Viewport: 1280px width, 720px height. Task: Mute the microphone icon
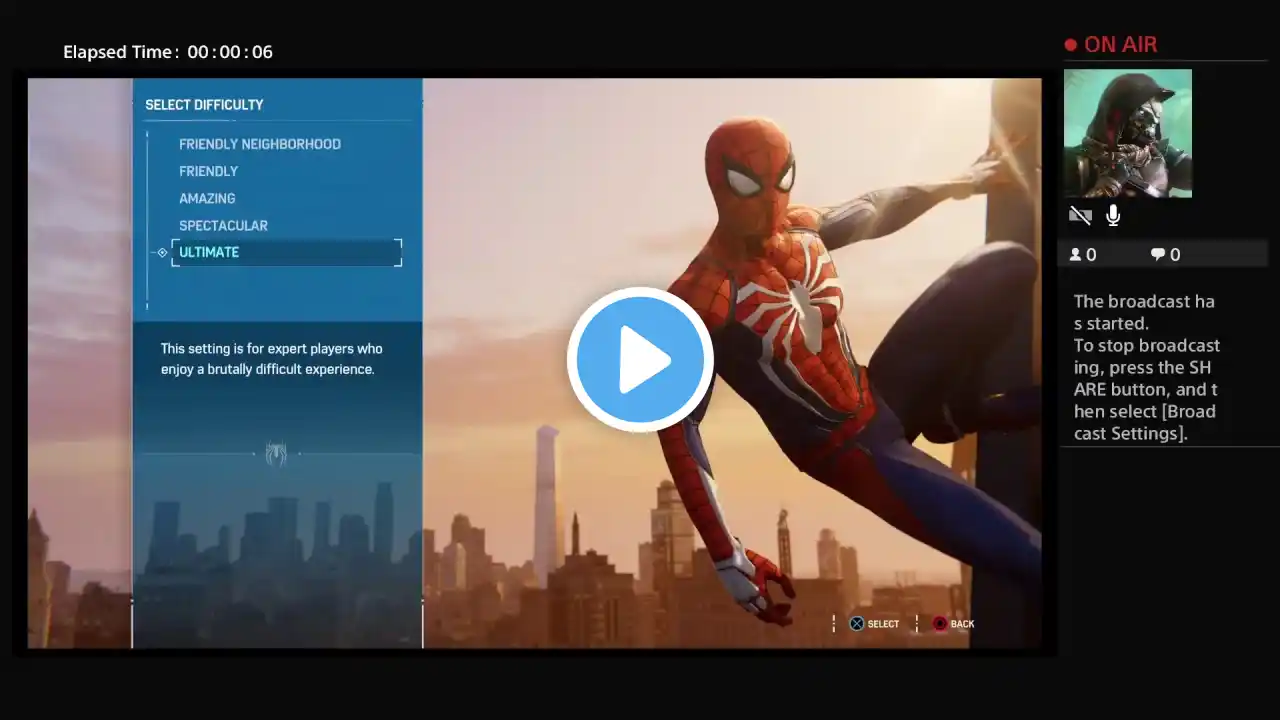tap(1113, 215)
